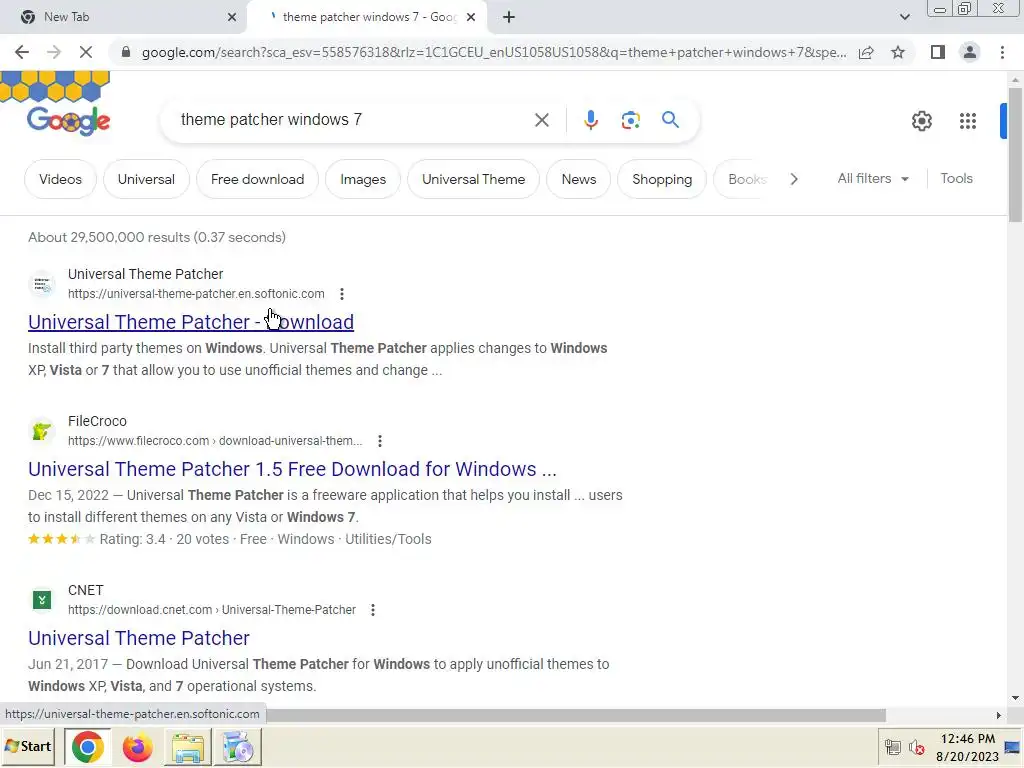Open Google quick settings gear
Screen dimensions: 1024x768
pyautogui.click(x=921, y=121)
